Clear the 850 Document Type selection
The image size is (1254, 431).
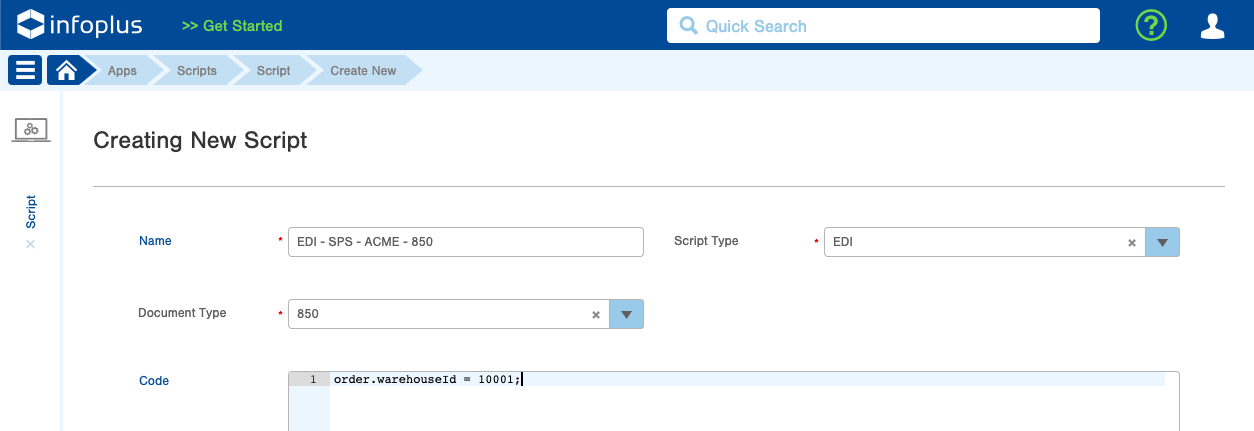pos(596,314)
